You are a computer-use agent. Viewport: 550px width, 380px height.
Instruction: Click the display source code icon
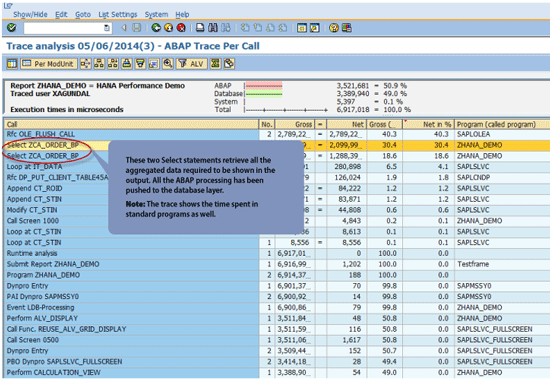click(154, 64)
